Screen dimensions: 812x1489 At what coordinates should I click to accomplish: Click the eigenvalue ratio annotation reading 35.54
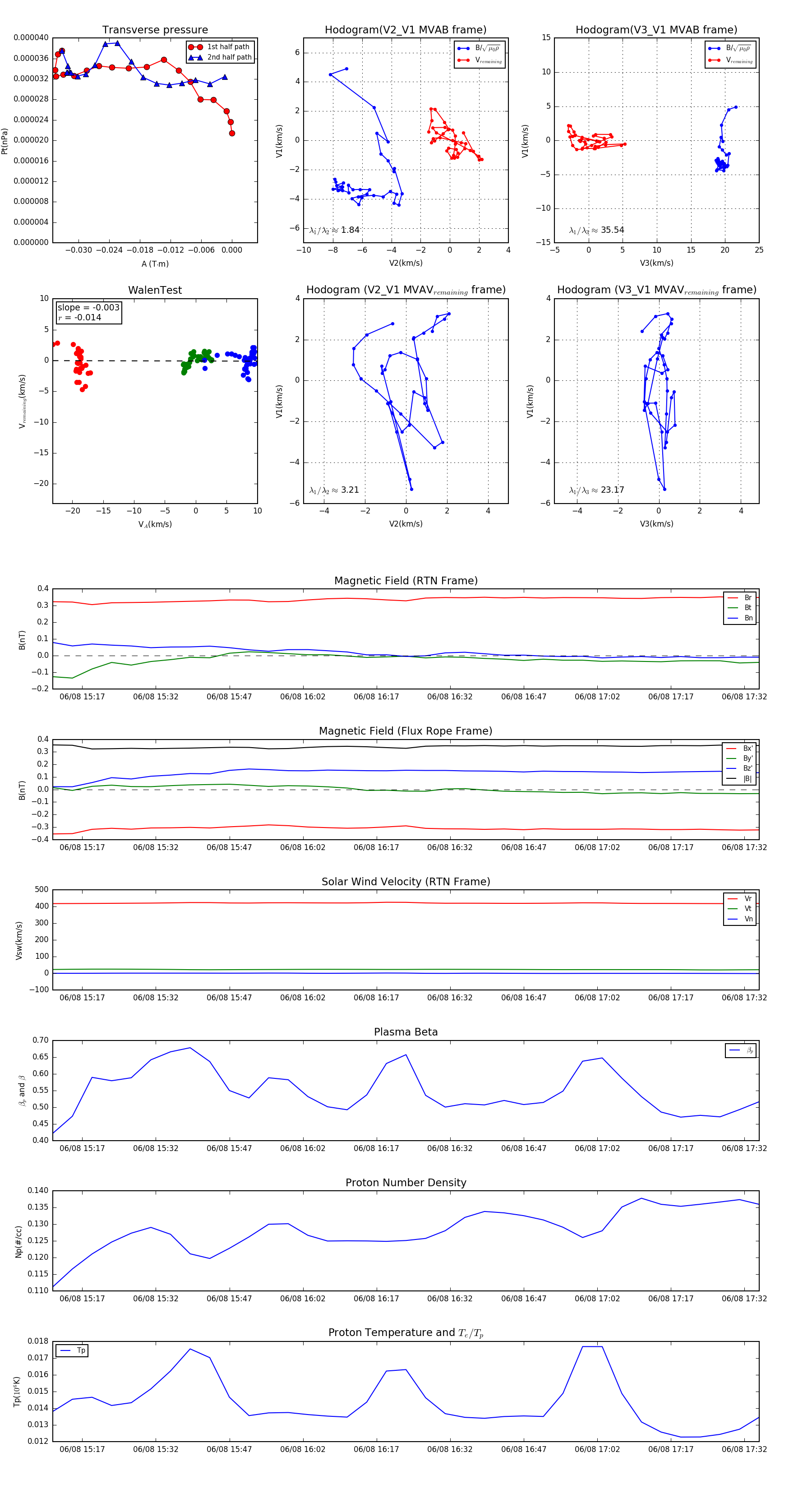pyautogui.click(x=596, y=230)
